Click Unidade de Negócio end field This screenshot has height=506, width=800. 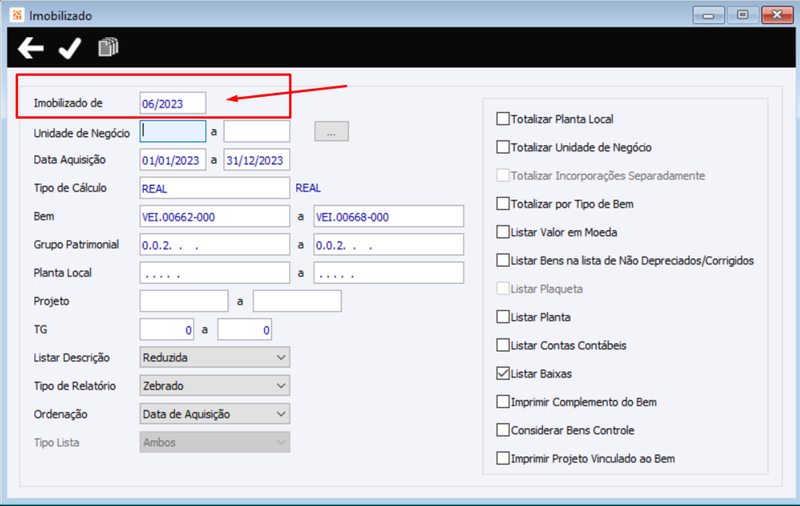[x=257, y=132]
